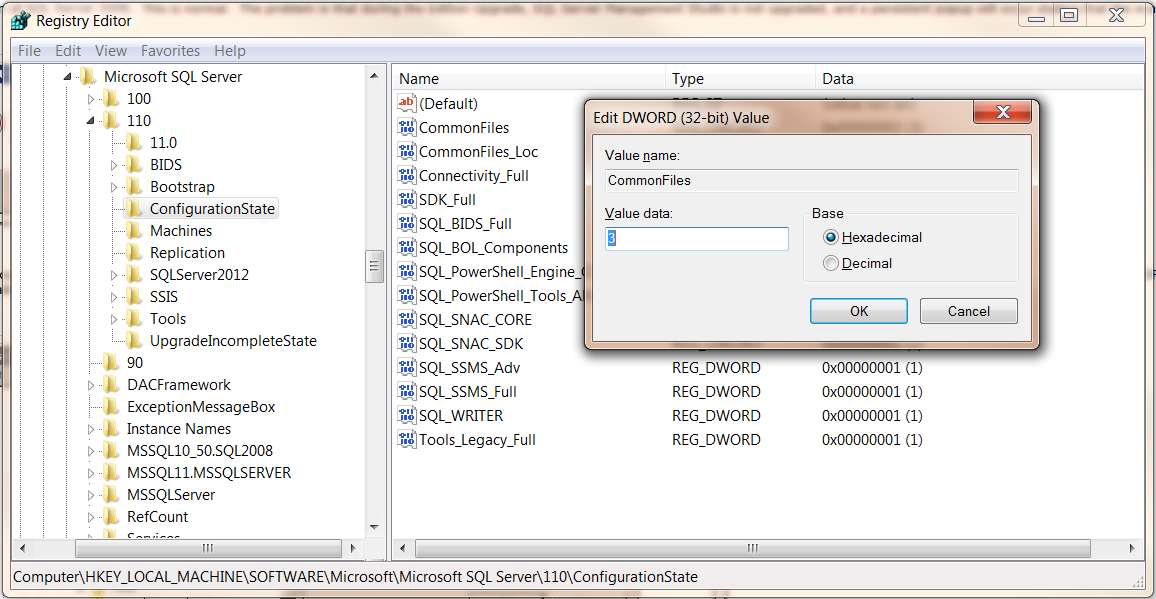Open the Help menu
Image resolution: width=1156 pixels, height=599 pixels.
pyautogui.click(x=230, y=51)
